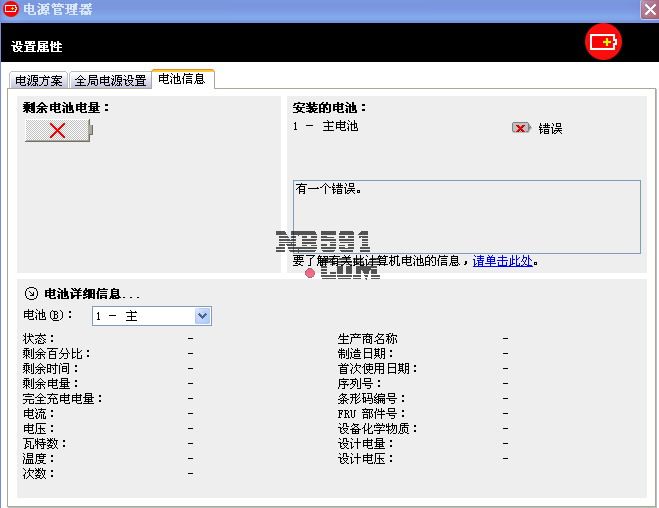This screenshot has height=508, width=659.
Task: Click the 错误 status text
Action: [x=550, y=129]
